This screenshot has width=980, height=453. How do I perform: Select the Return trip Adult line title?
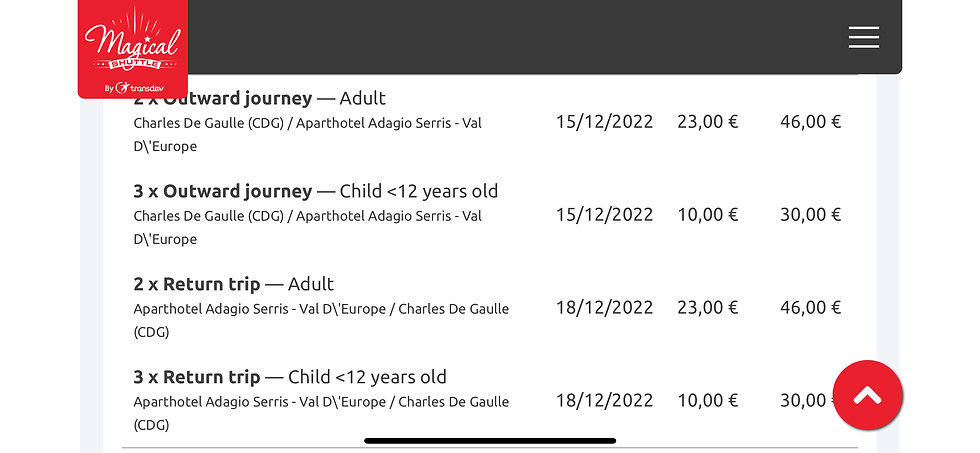(234, 284)
